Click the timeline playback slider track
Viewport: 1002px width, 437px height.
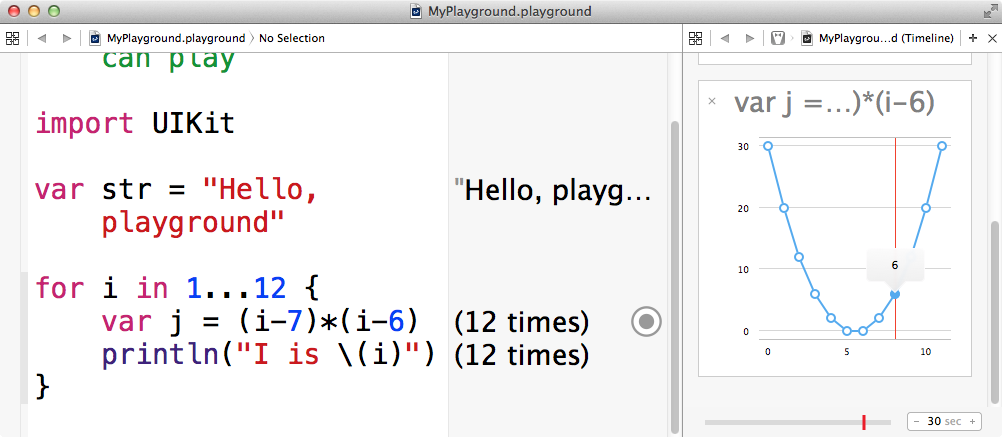[x=780, y=423]
